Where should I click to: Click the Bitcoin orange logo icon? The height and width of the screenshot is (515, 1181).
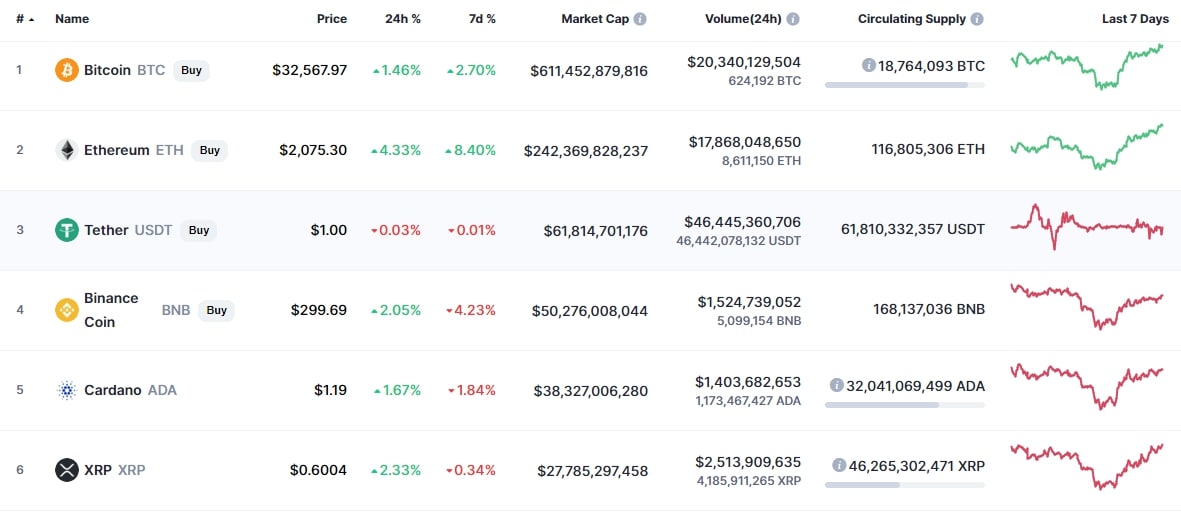pyautogui.click(x=67, y=70)
